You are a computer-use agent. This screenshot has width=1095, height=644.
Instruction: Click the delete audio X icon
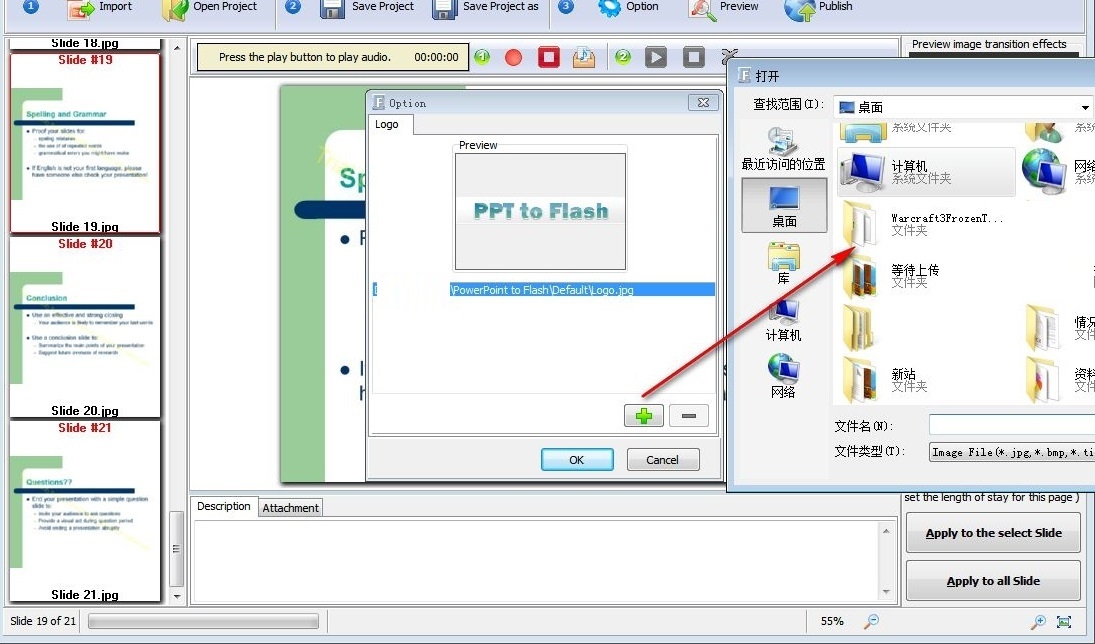pyautogui.click(x=729, y=55)
